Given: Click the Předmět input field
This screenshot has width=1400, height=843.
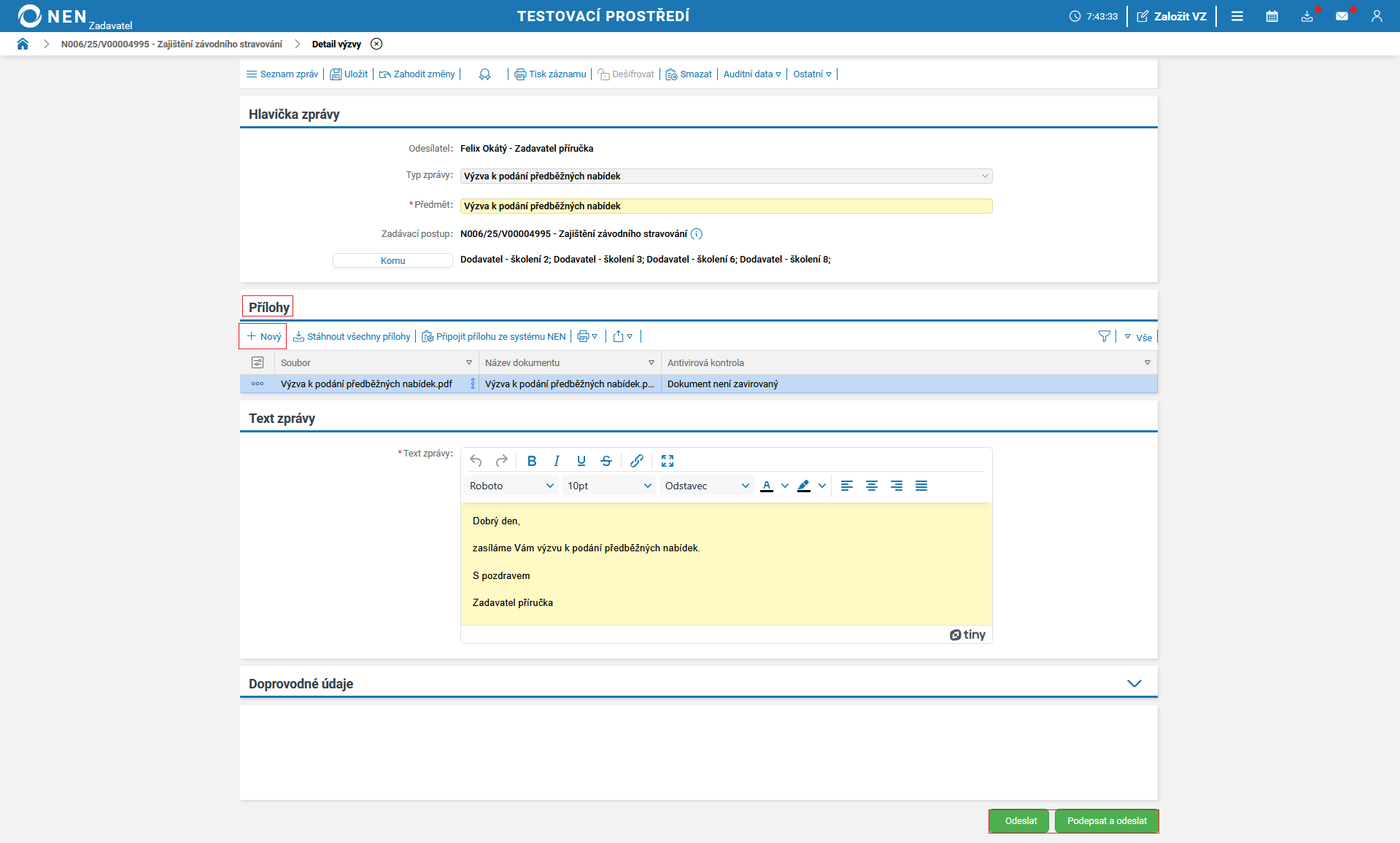Looking at the screenshot, I should point(726,206).
